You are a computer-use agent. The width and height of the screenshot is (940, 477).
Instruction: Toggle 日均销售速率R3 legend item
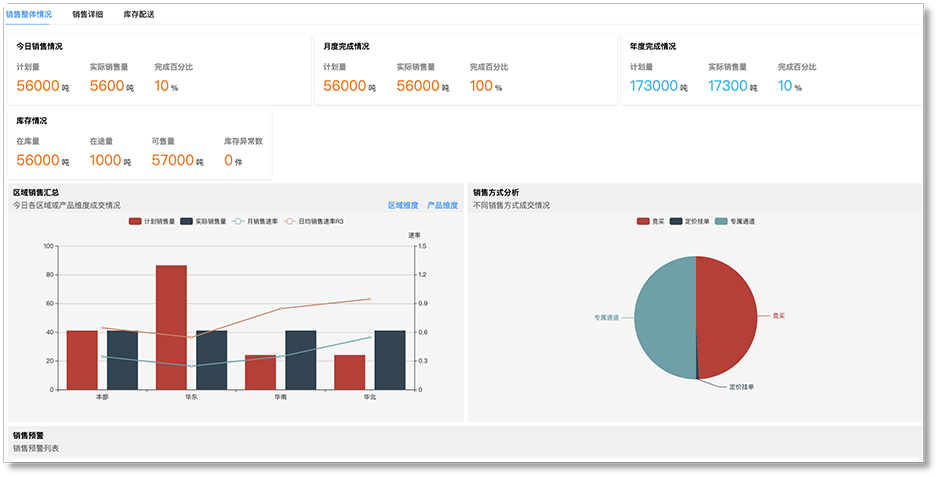(314, 221)
